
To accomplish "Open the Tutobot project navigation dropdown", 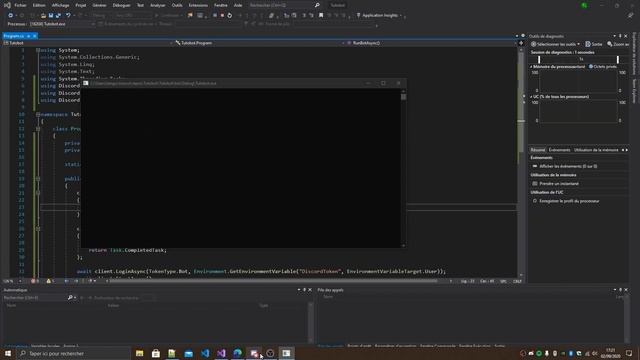I will (x=88, y=43).
